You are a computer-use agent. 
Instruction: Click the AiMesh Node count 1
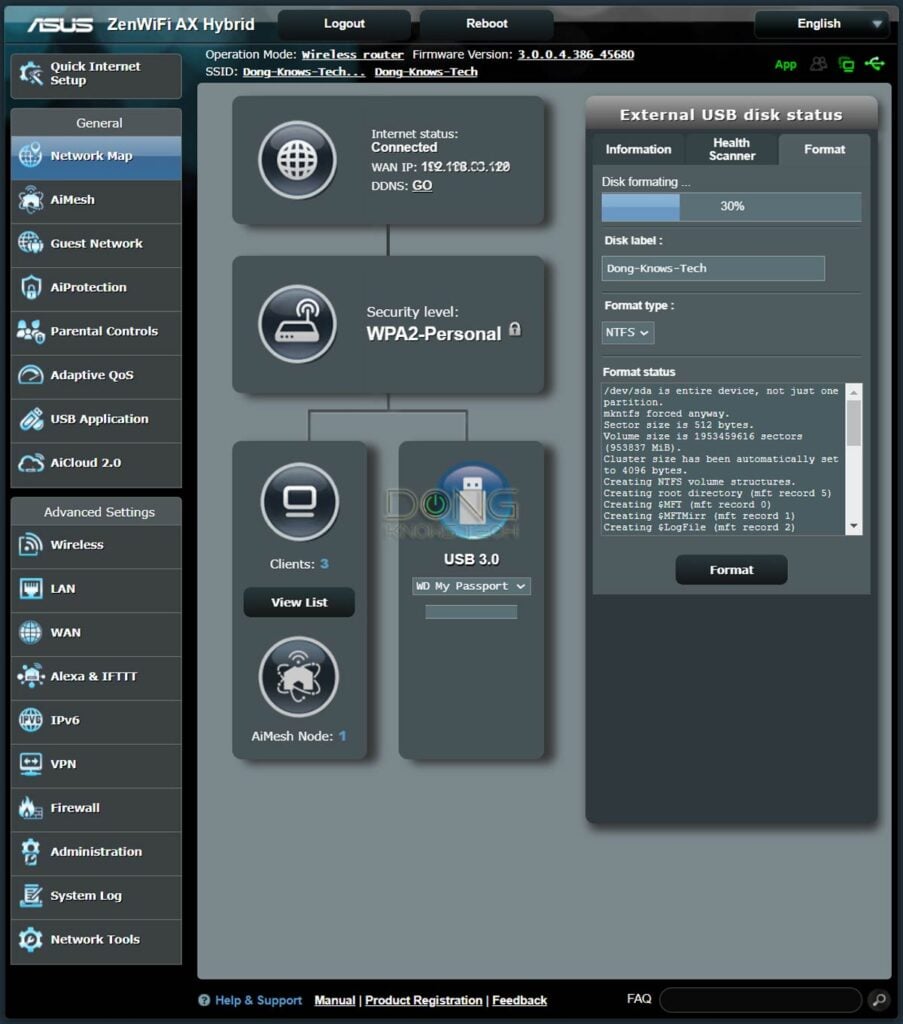point(342,736)
